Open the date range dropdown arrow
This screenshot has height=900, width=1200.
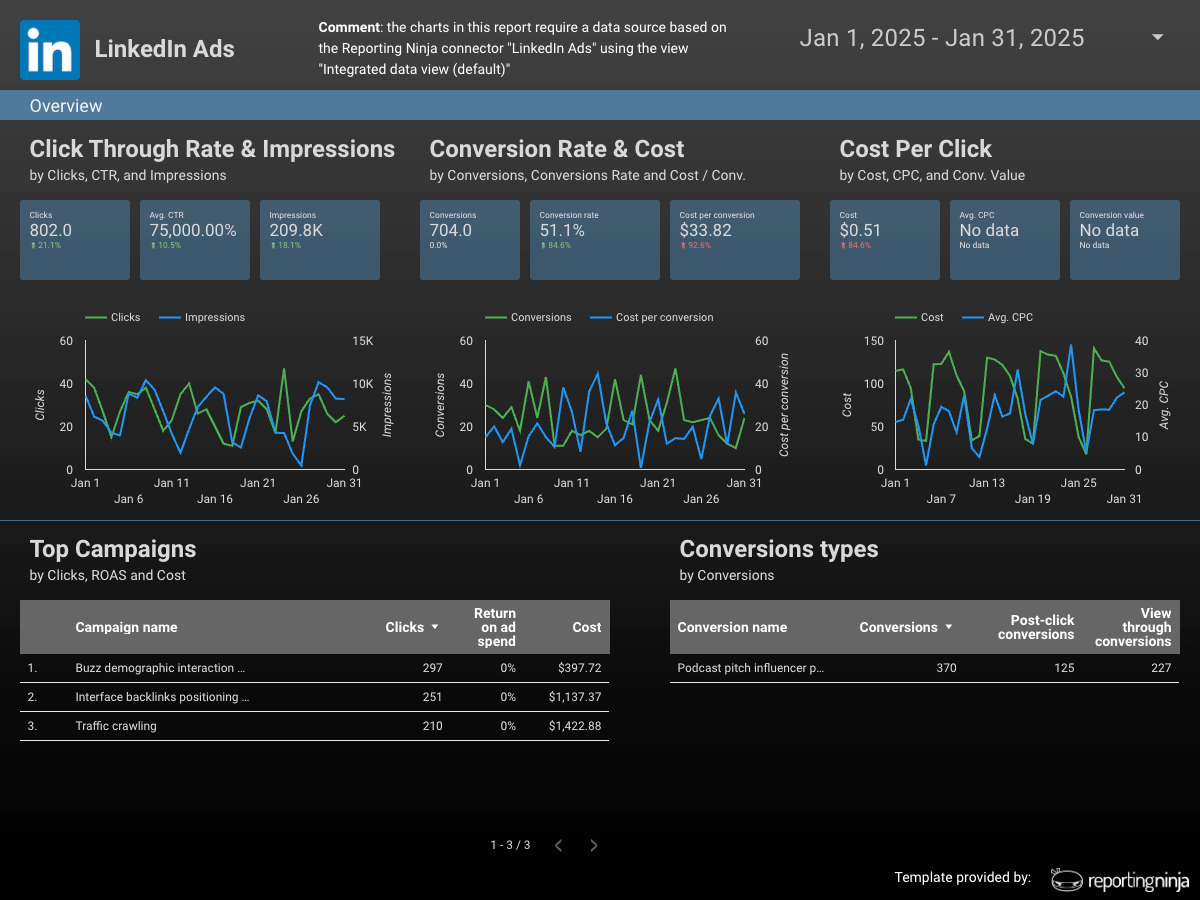pyautogui.click(x=1158, y=37)
